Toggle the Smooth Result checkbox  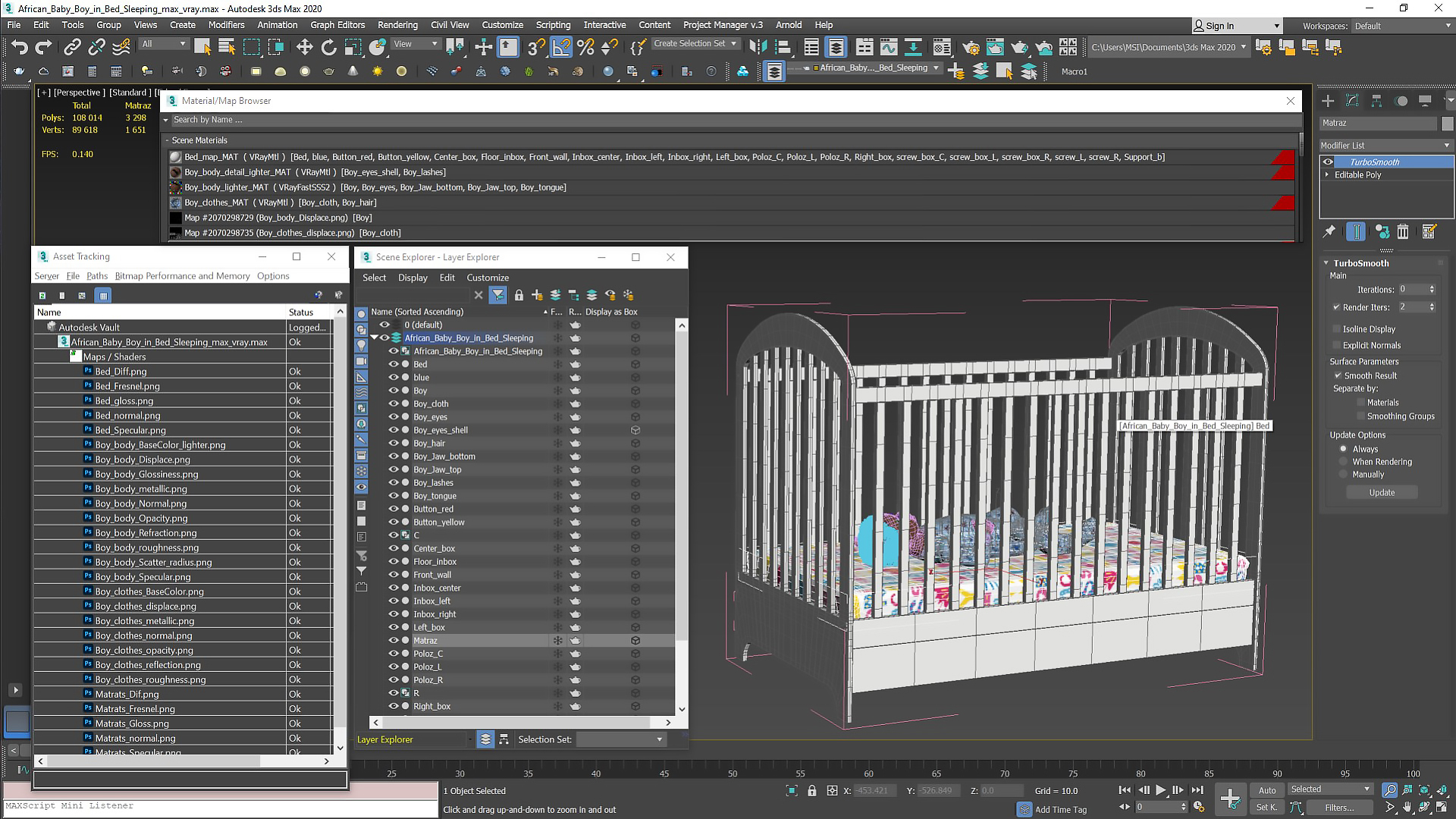(x=1338, y=375)
